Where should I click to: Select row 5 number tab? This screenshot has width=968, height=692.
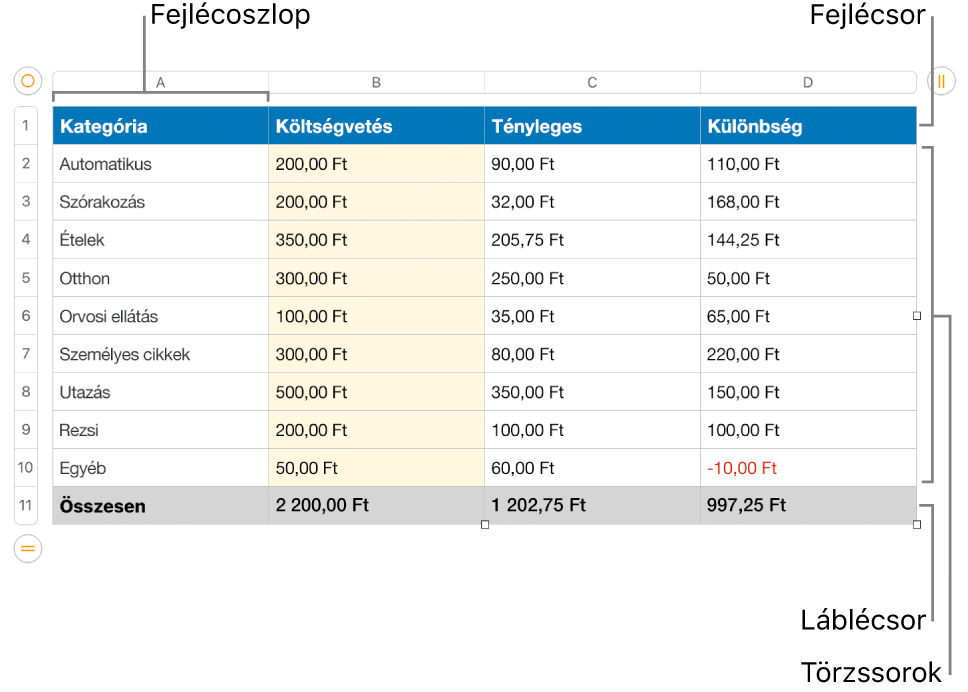point(26,278)
